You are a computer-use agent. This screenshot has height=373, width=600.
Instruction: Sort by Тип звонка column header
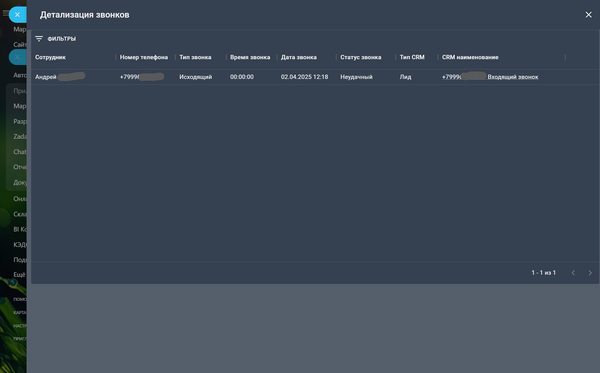(195, 57)
